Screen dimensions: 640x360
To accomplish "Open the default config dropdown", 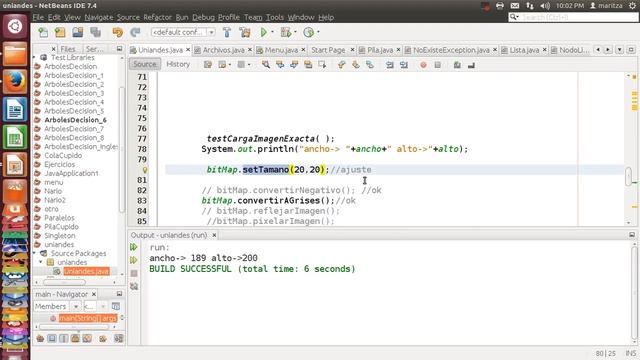I will pyautogui.click(x=183, y=32).
